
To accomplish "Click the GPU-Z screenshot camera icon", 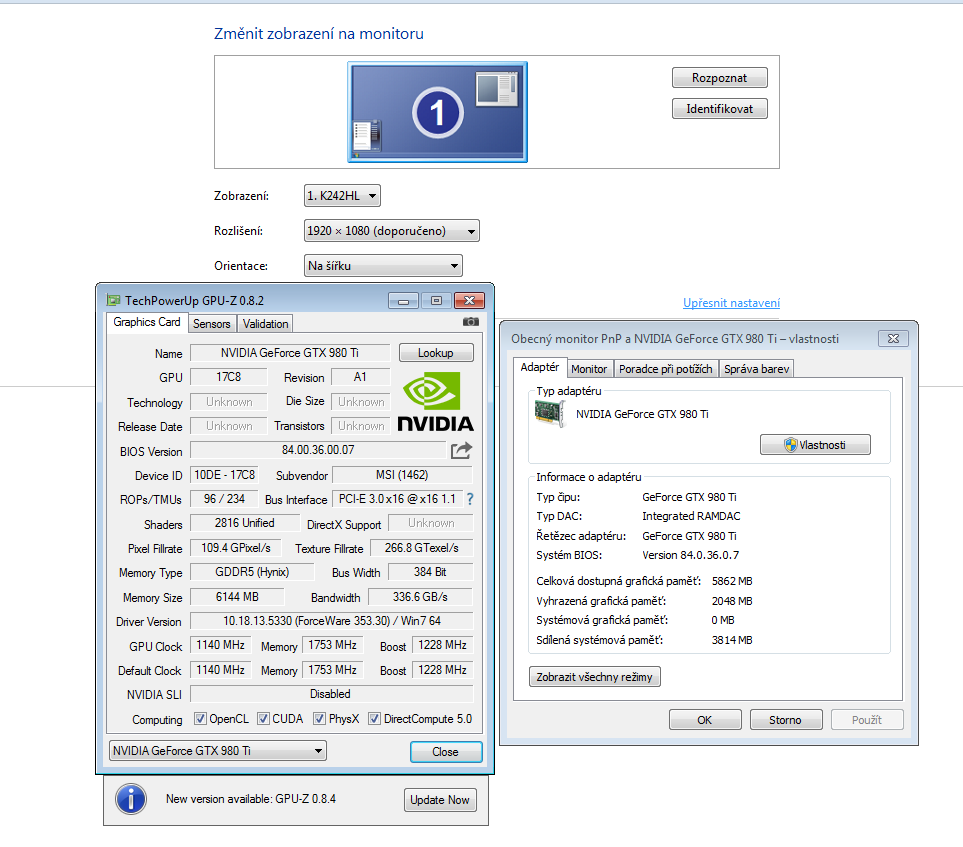I will tap(470, 322).
